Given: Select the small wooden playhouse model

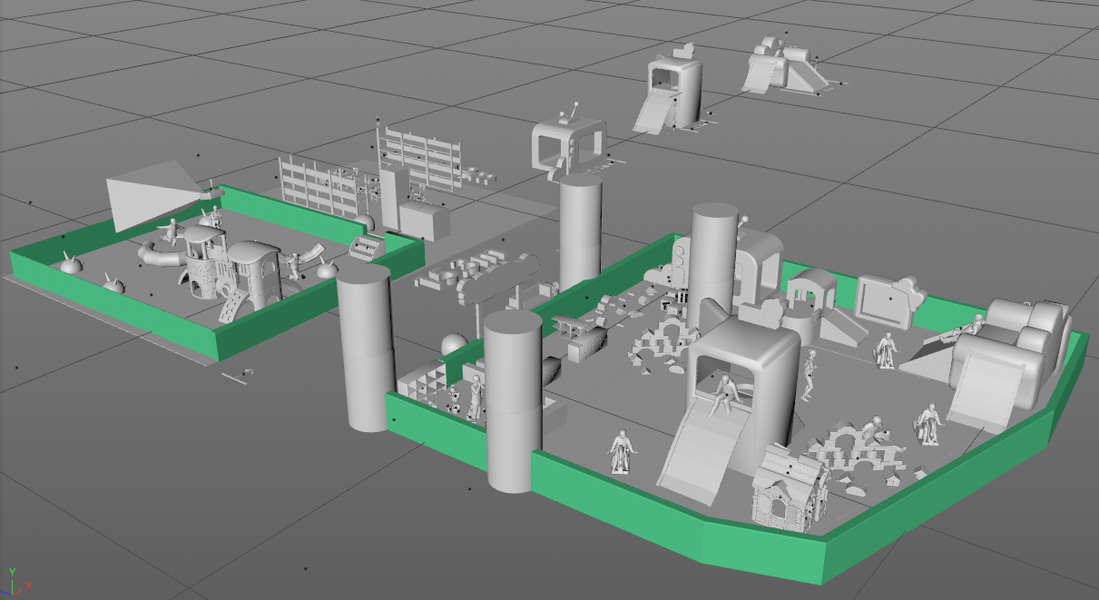Looking at the screenshot, I should click(x=790, y=486).
